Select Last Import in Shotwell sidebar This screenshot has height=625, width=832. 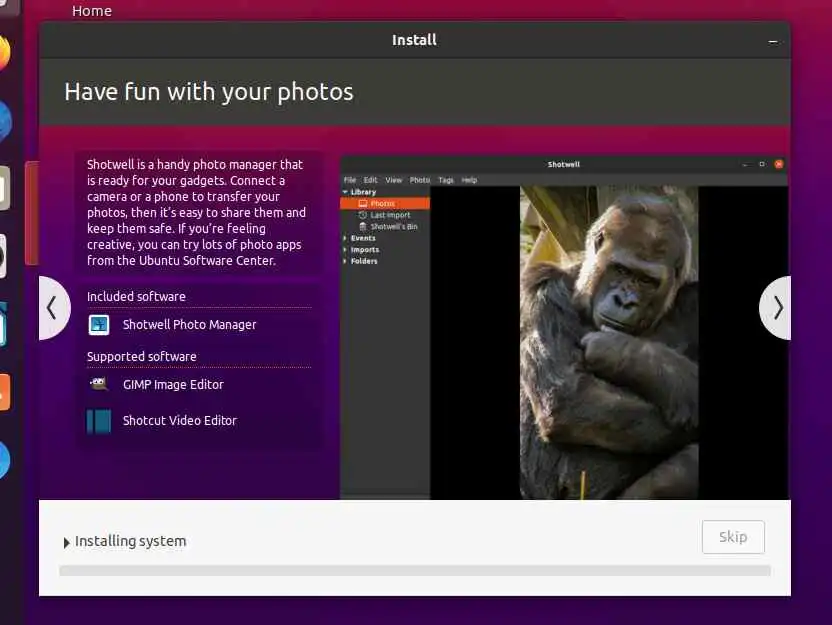(390, 215)
